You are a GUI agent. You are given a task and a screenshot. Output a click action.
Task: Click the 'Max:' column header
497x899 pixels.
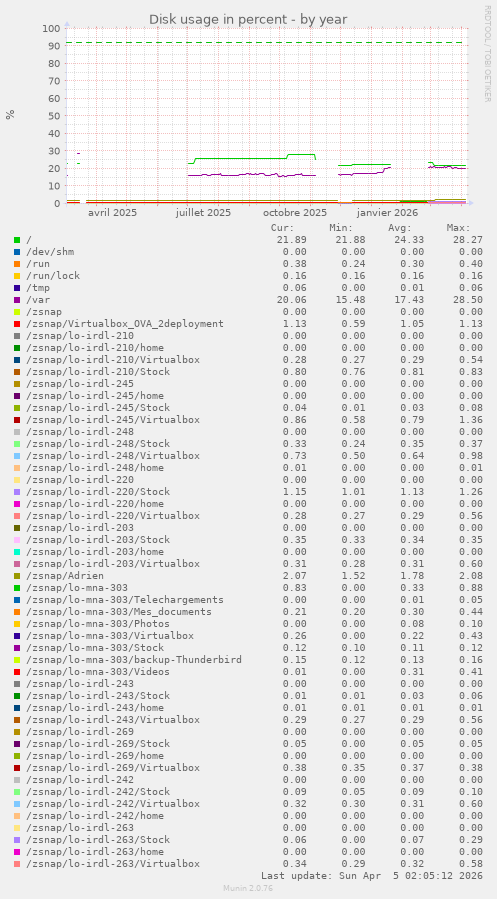pos(459,228)
